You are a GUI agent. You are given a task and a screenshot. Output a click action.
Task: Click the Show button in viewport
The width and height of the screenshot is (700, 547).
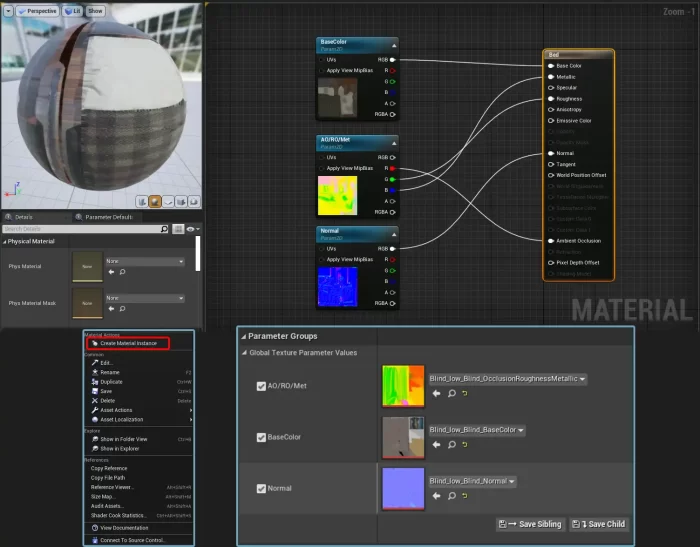pyautogui.click(x=95, y=11)
